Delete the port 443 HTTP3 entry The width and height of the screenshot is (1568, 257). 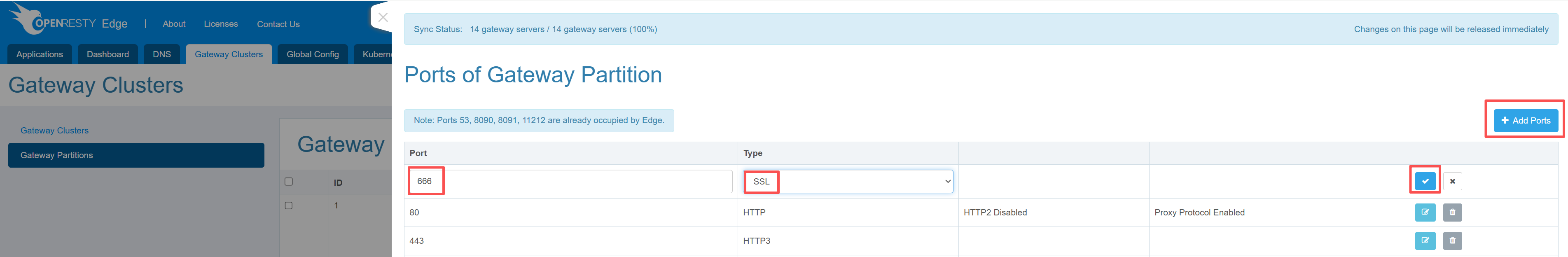pos(1452,241)
